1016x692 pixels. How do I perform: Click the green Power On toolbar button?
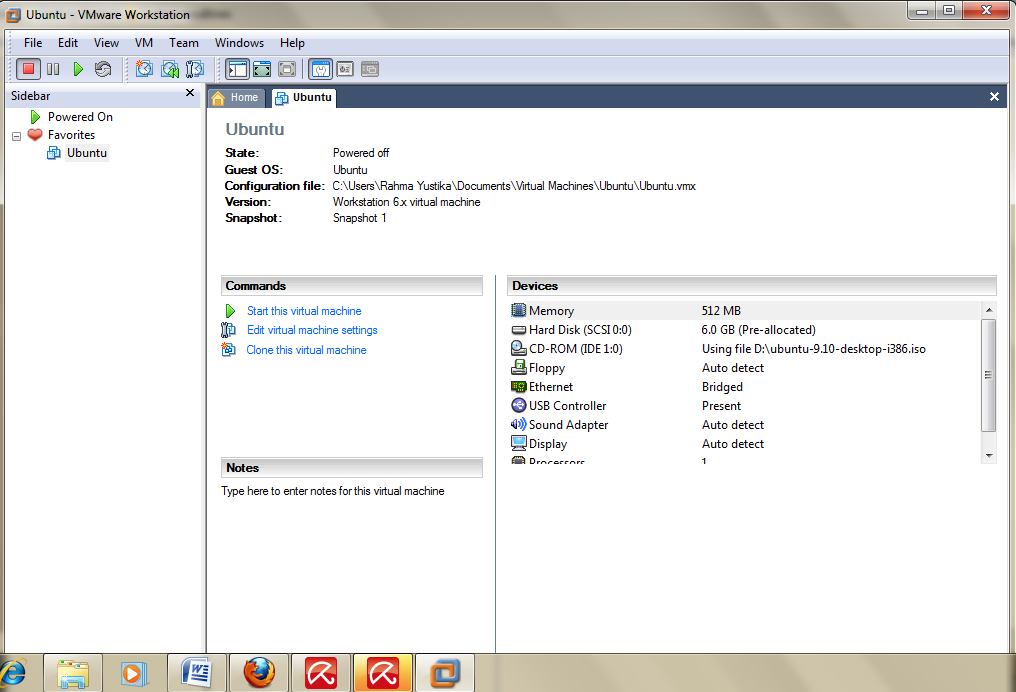tap(78, 69)
